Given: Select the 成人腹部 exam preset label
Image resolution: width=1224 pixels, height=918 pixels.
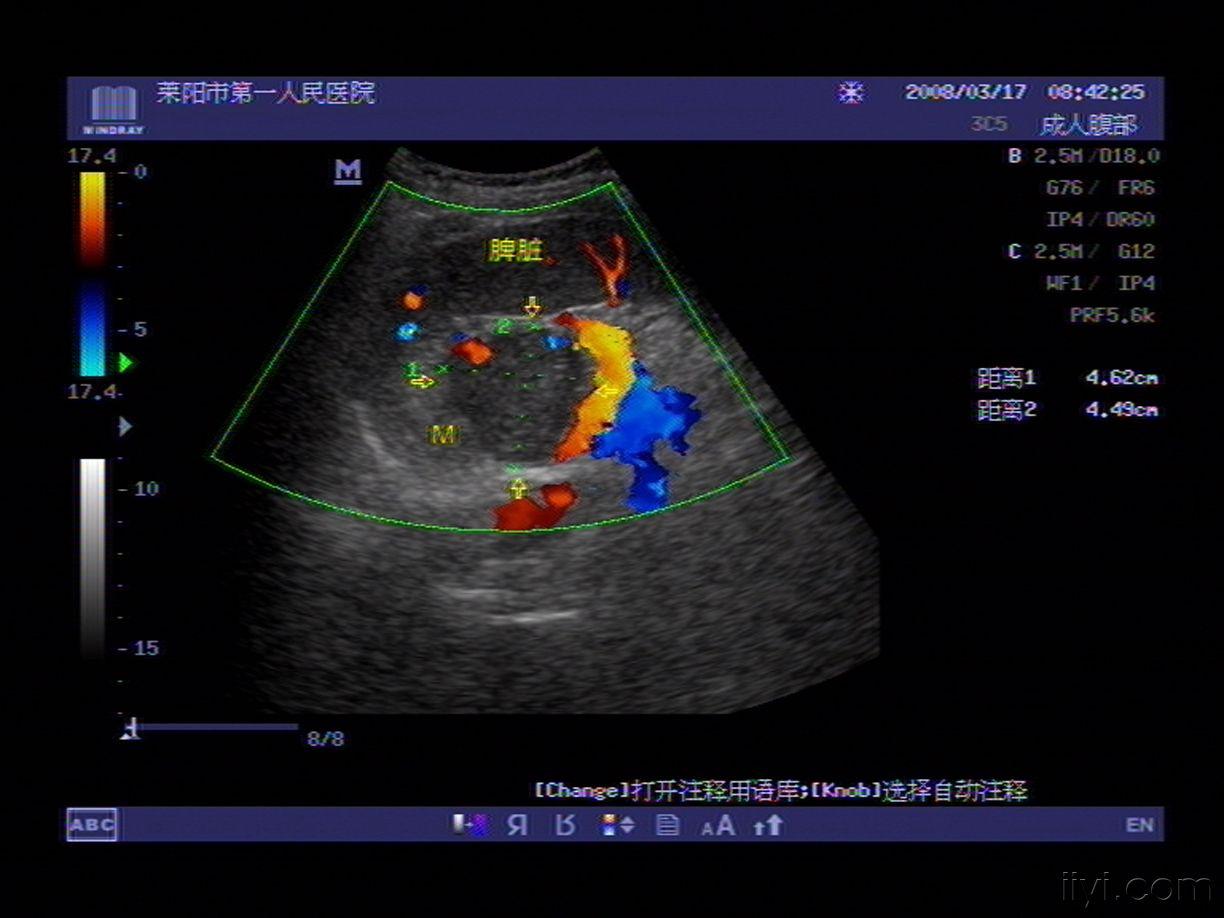Looking at the screenshot, I should [1088, 125].
